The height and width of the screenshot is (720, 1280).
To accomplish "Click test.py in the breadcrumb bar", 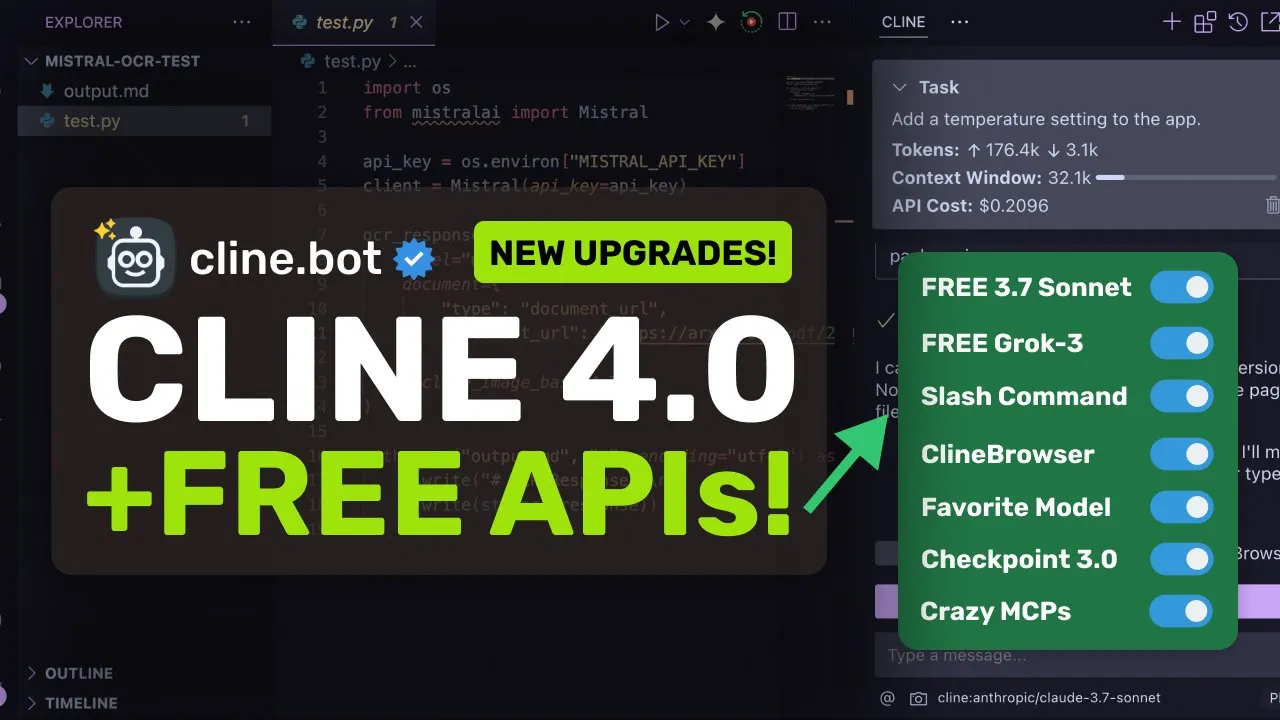I will pos(351,61).
